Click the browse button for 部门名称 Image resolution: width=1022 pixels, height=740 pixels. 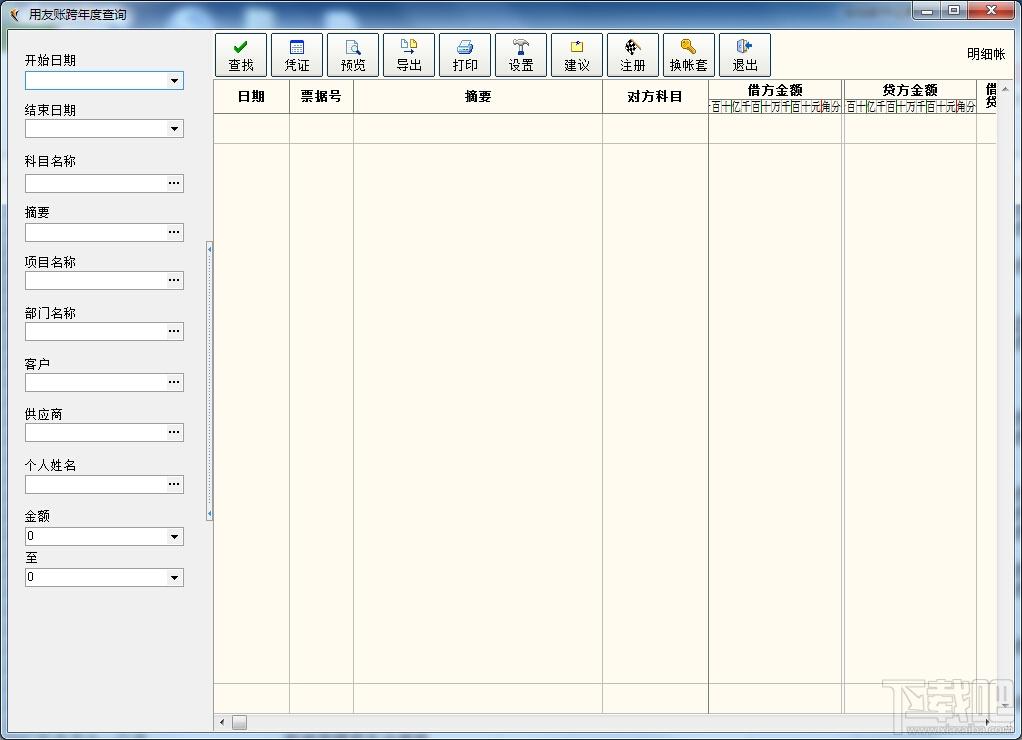(x=174, y=331)
